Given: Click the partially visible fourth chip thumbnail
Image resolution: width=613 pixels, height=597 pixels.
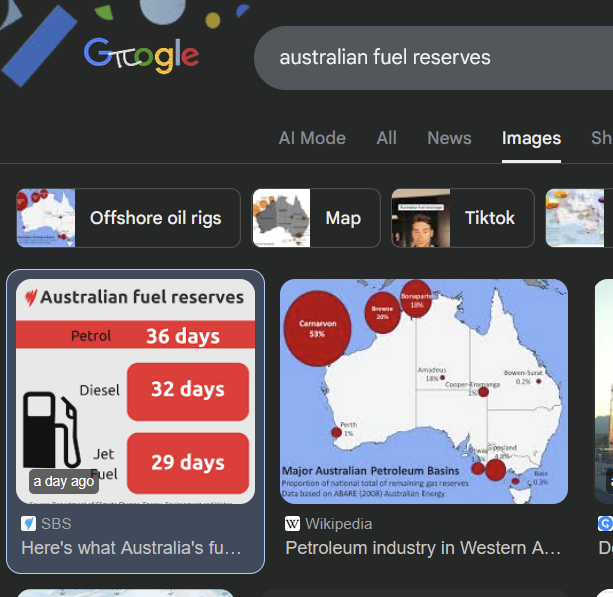Looking at the screenshot, I should coord(577,217).
